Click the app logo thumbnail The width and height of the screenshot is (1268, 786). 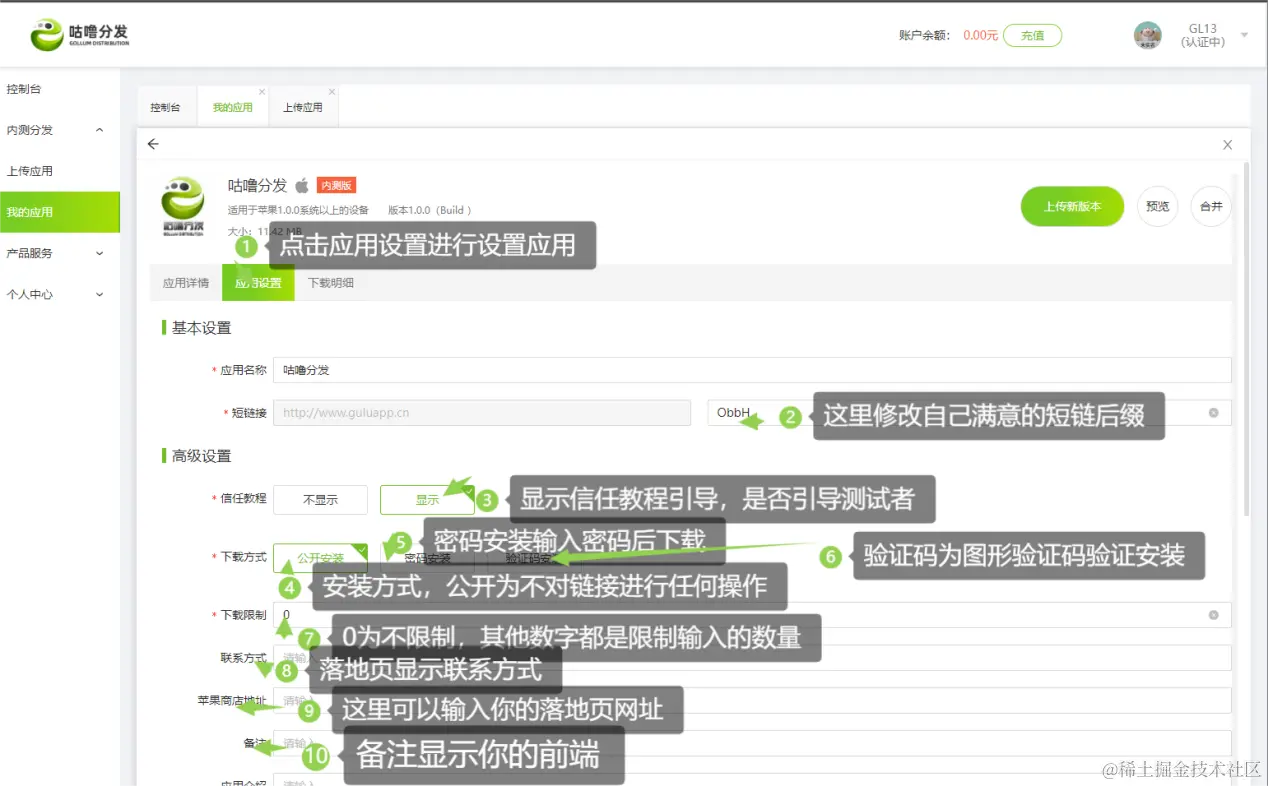[x=182, y=205]
